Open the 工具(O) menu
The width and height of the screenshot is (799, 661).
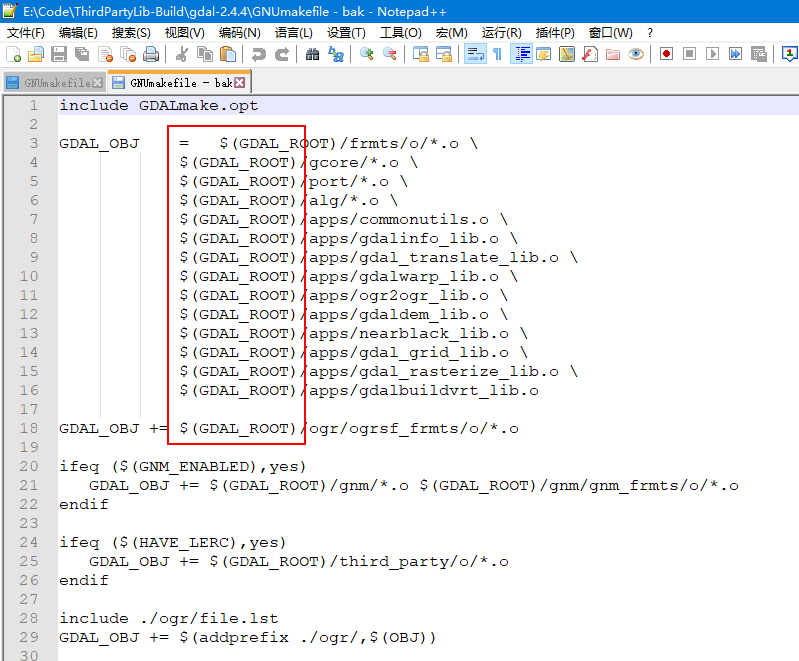point(401,33)
